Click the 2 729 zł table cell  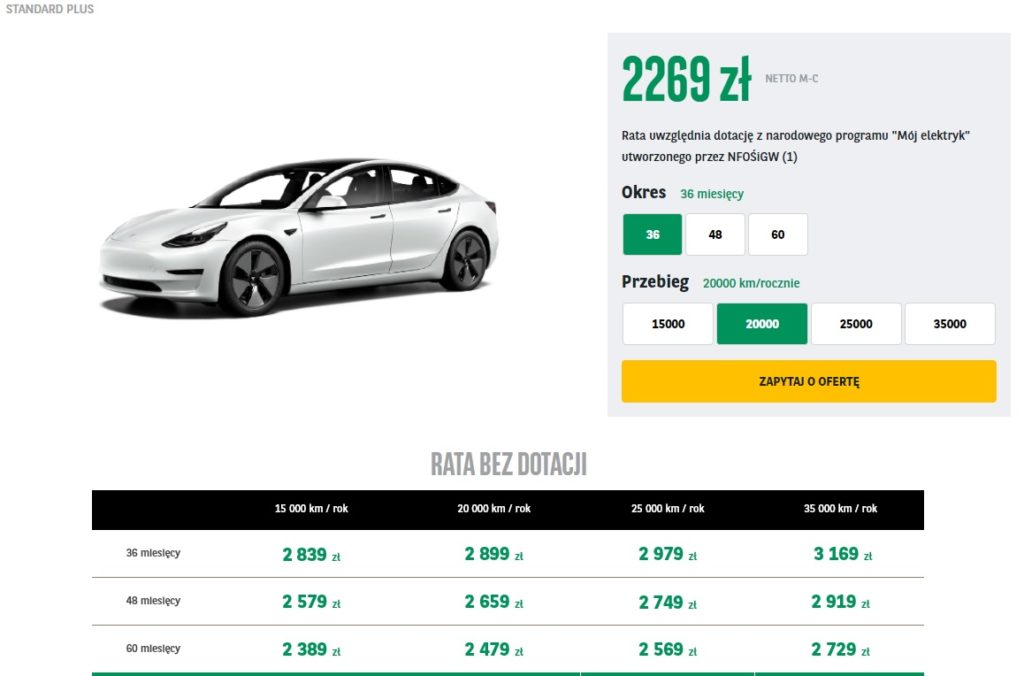pos(840,649)
